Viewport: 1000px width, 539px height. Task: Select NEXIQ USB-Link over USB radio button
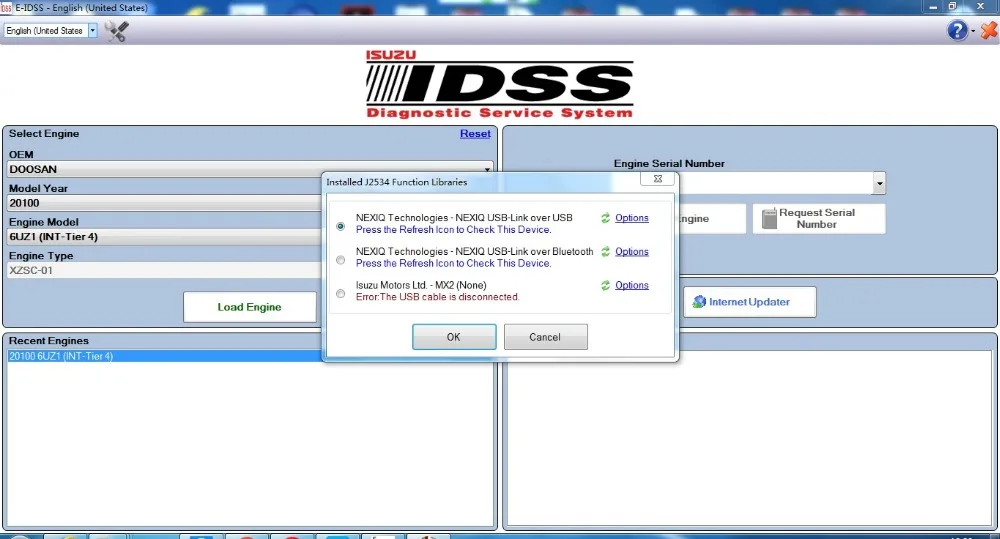pos(341,226)
